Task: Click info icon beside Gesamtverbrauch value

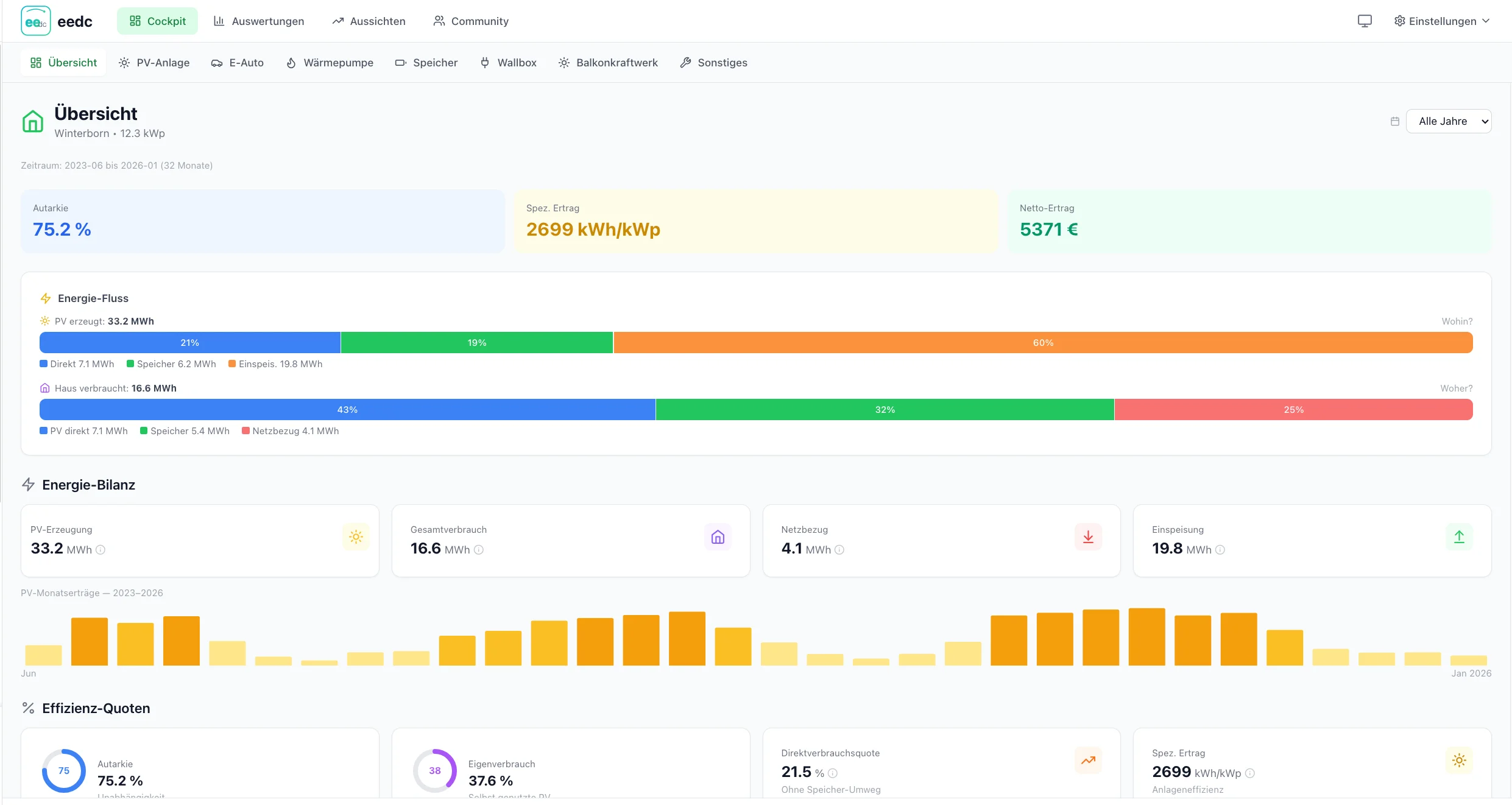Action: point(479,550)
